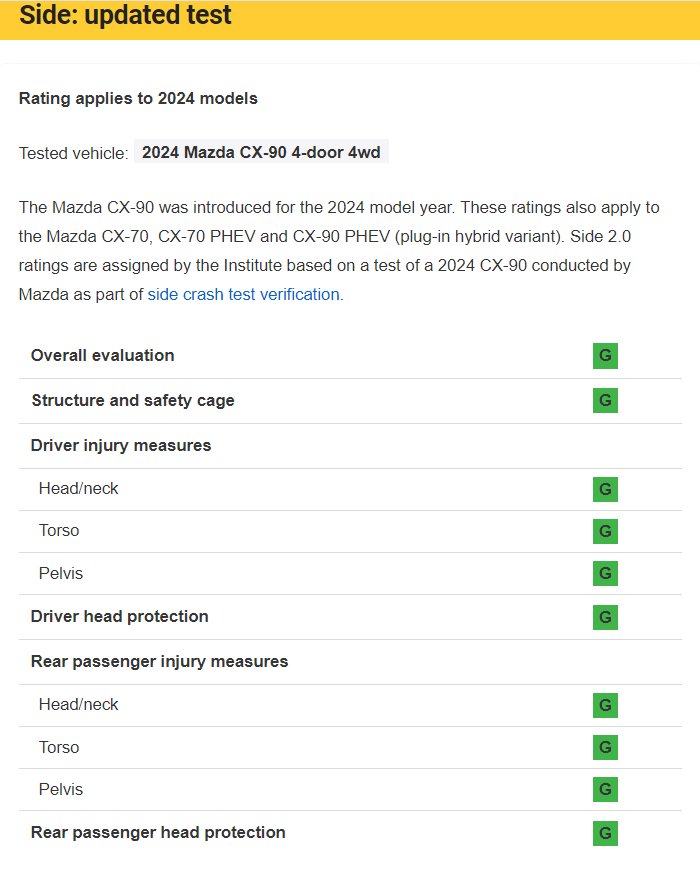Select the 2024 Mazda CX-90 4-door 4wd label
700x873 pixels.
pos(261,153)
